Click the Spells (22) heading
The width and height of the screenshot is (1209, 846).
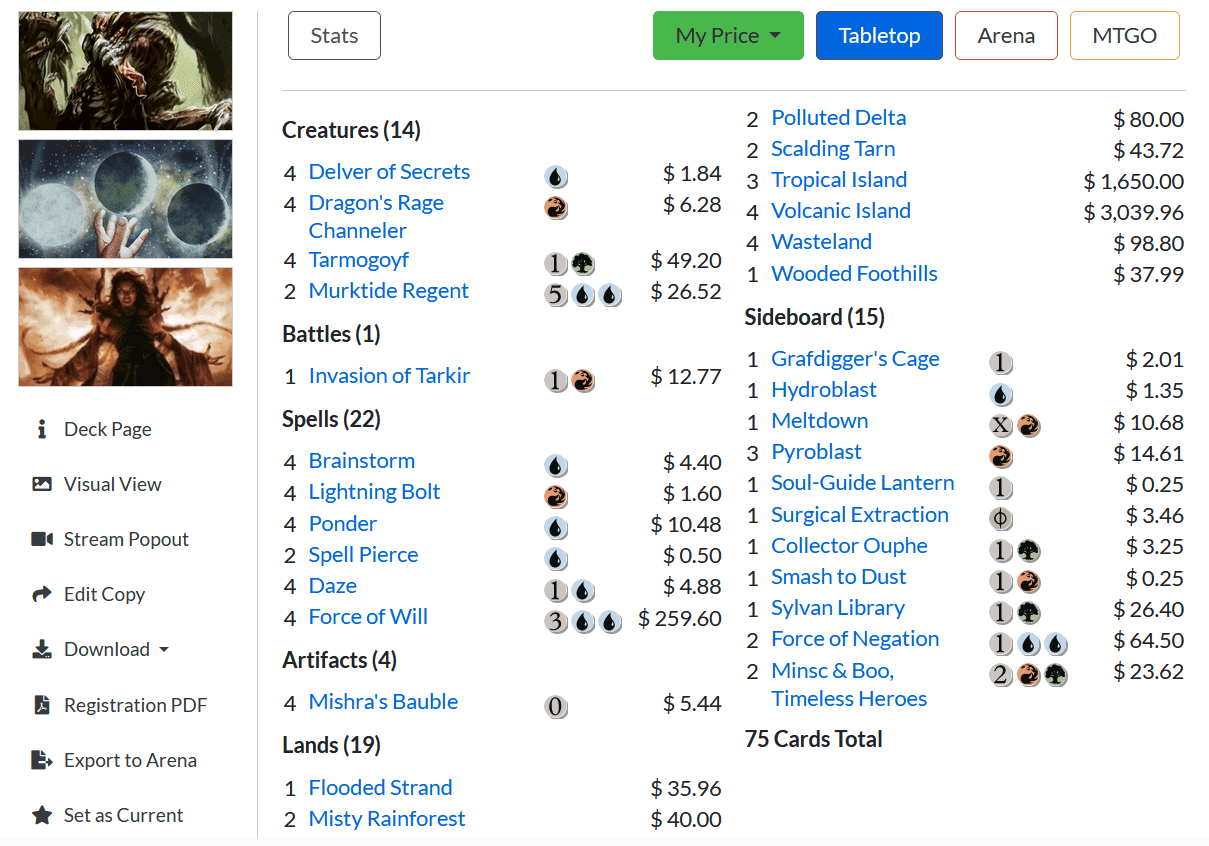pos(332,419)
